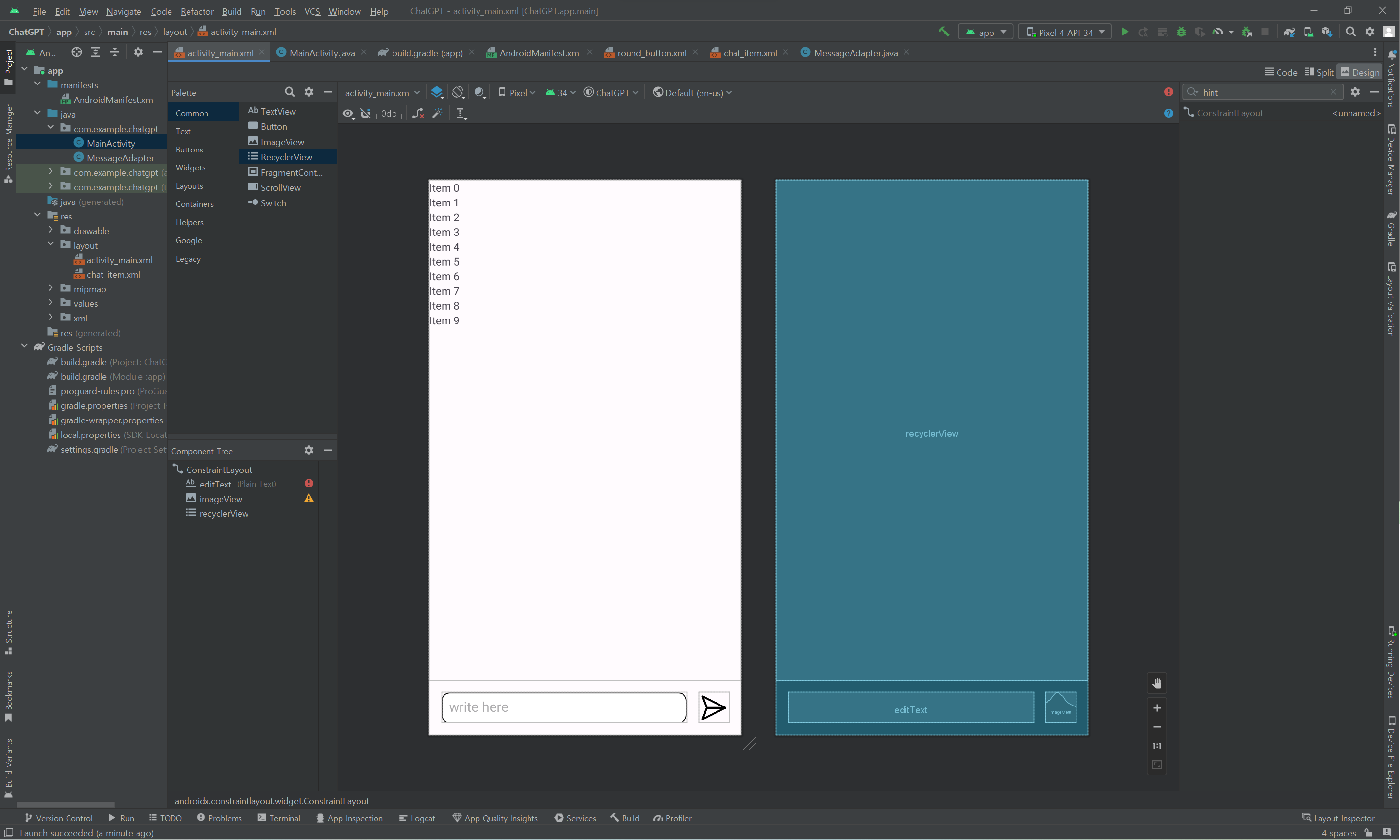Sync project with Gradle files
The width and height of the screenshot is (1400, 840).
1289,32
